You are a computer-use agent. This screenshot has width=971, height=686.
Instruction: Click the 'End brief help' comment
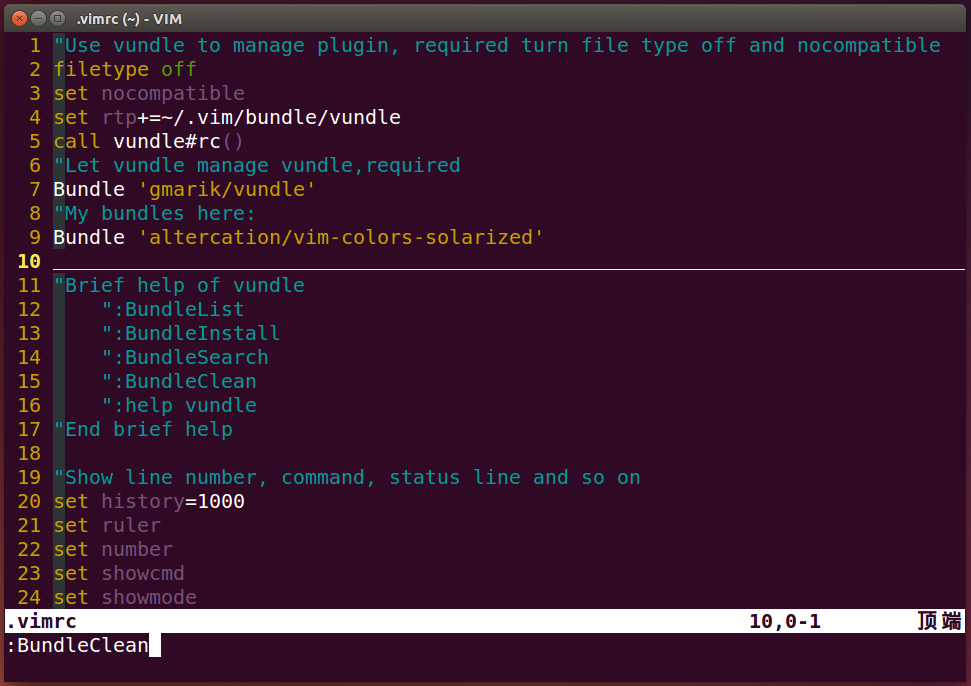click(143, 430)
